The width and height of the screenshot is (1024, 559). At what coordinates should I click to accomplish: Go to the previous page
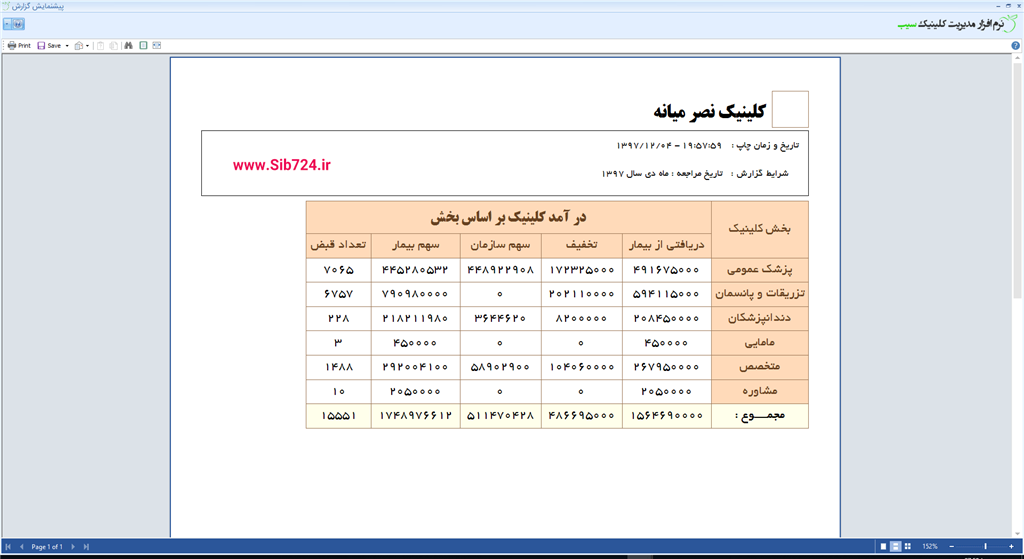22,547
